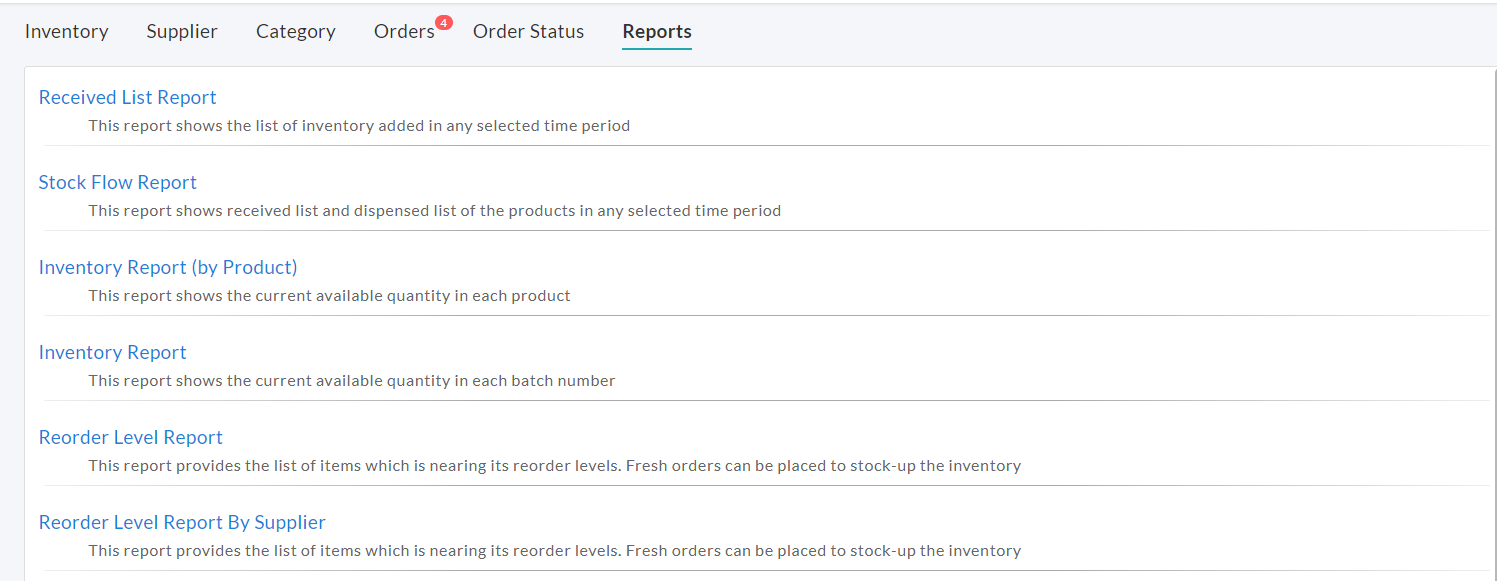Click the Received List Report description text
Viewport: 1497px width, 581px height.
pos(359,125)
